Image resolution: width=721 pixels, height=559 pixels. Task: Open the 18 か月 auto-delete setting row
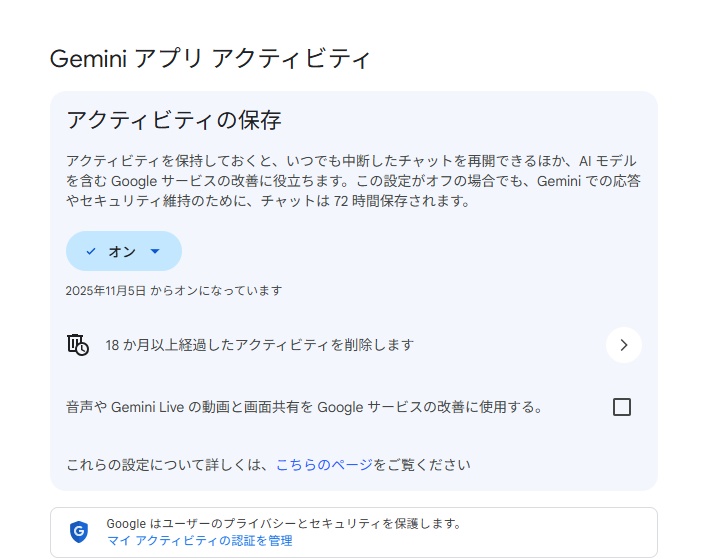pos(354,345)
